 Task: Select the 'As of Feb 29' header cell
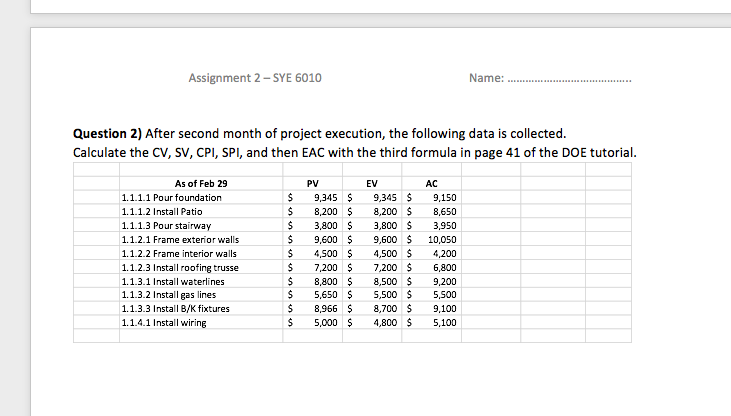(201, 184)
